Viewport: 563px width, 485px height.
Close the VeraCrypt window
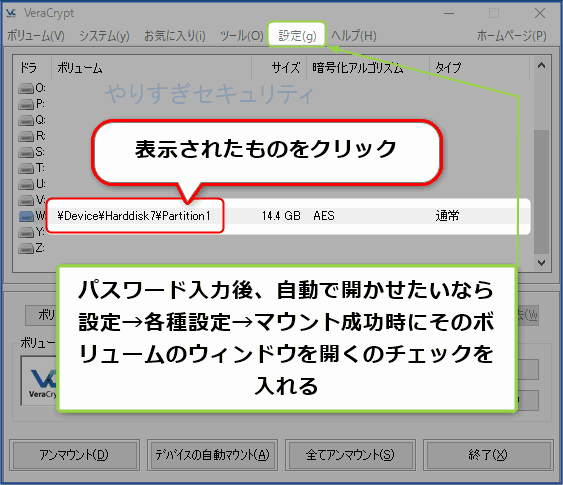point(540,14)
